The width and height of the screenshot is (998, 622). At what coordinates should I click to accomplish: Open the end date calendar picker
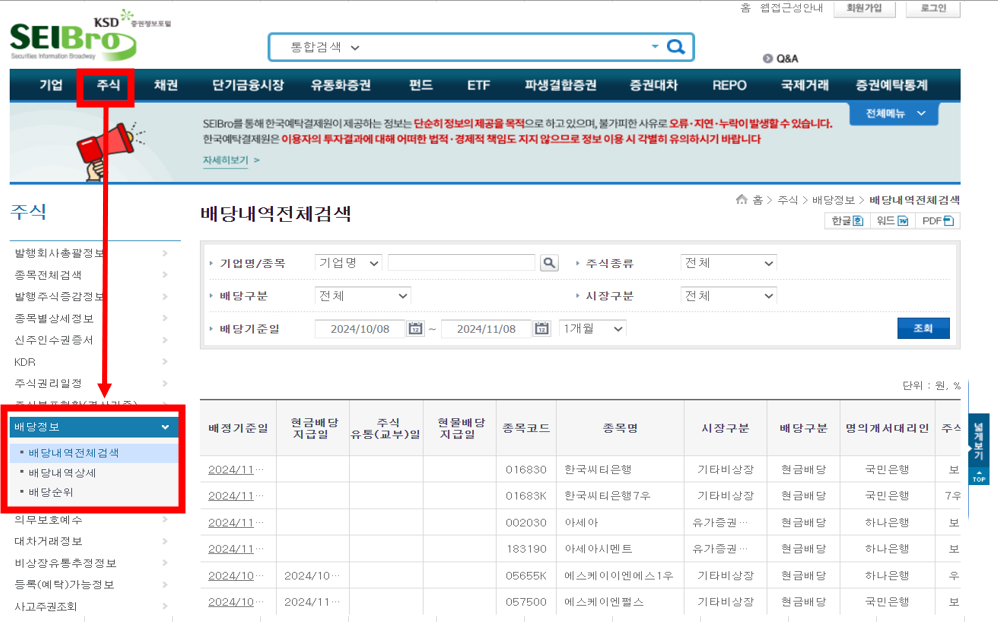541,329
